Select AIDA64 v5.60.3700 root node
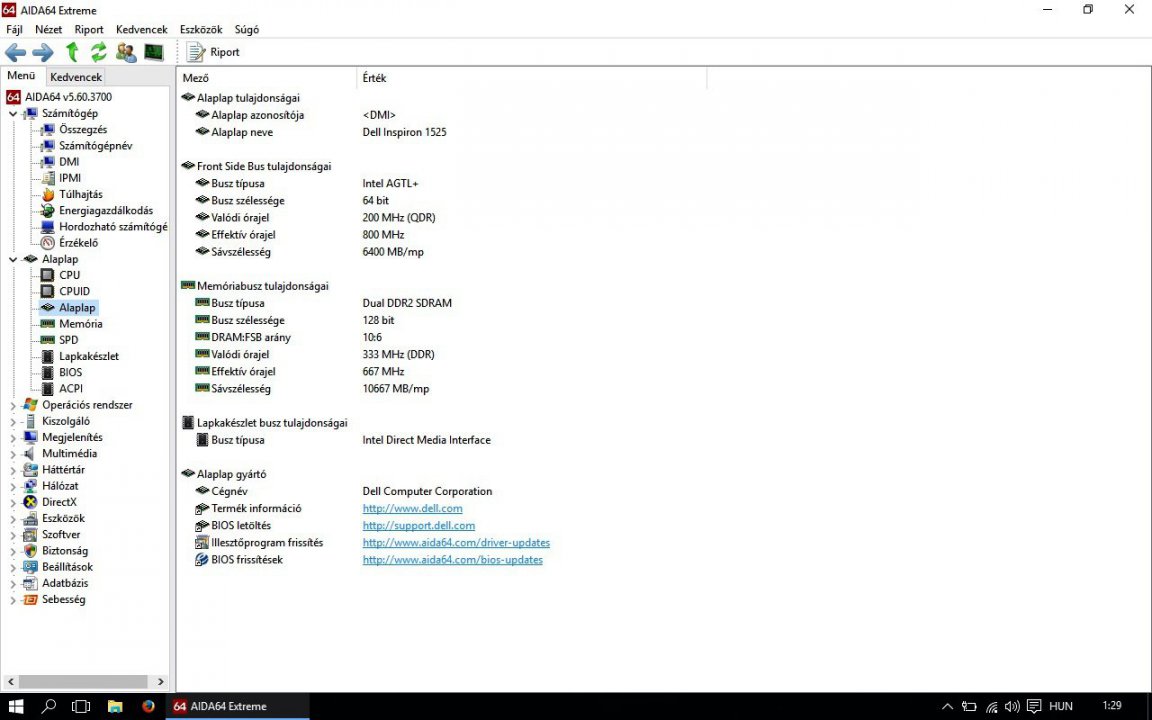The height and width of the screenshot is (720, 1152). pyautogui.click(x=68, y=97)
